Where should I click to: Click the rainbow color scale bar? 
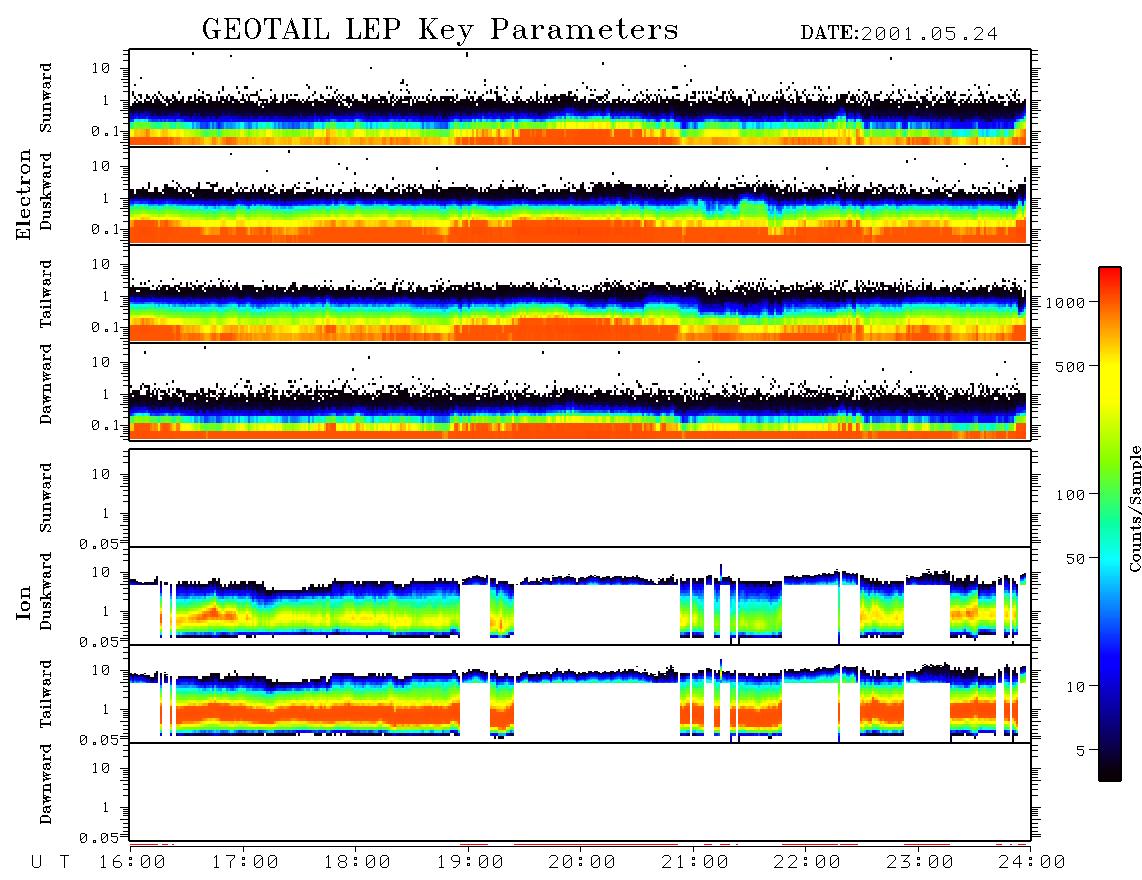tap(1110, 524)
